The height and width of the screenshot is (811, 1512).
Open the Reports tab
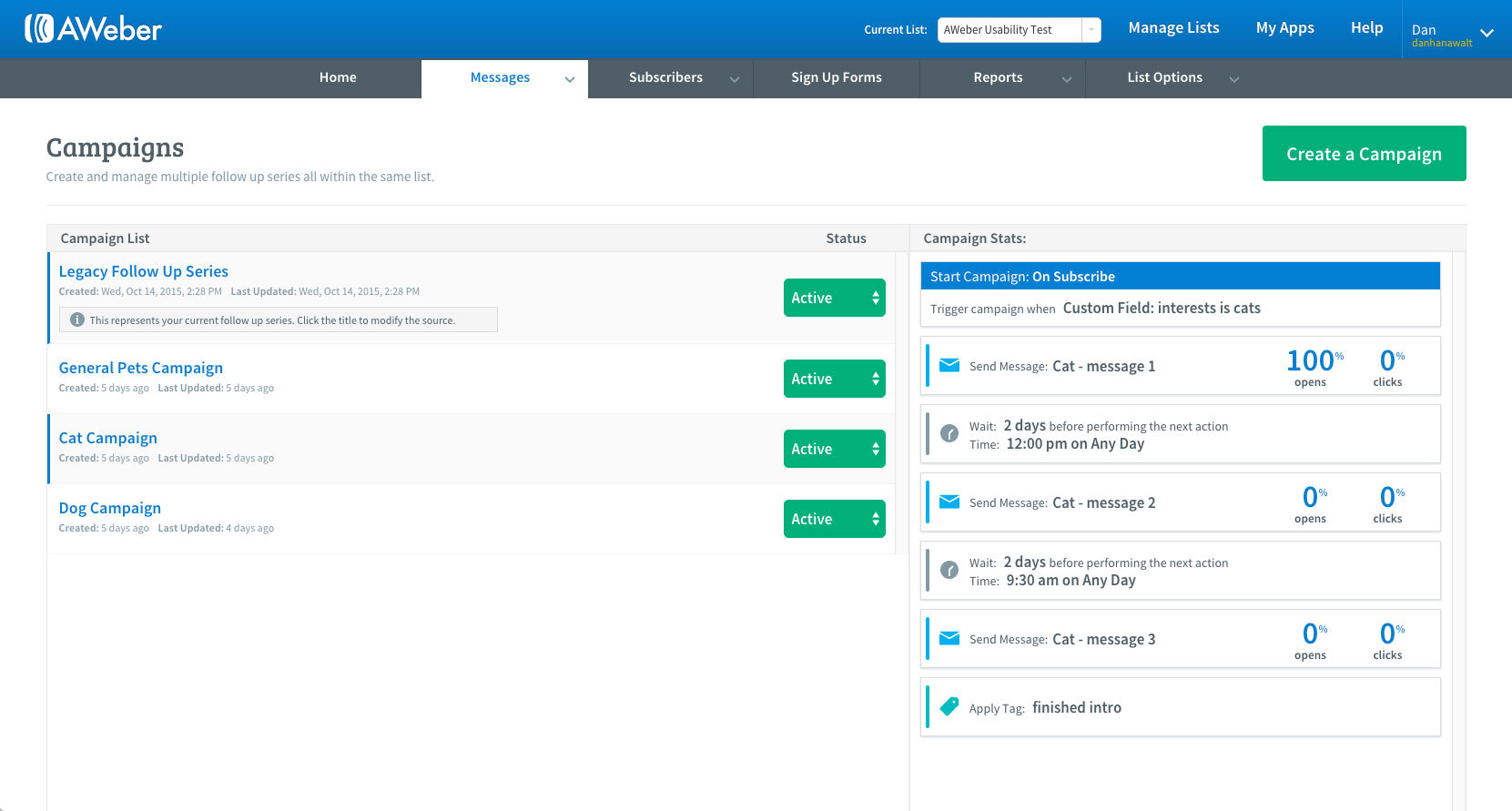point(998,77)
